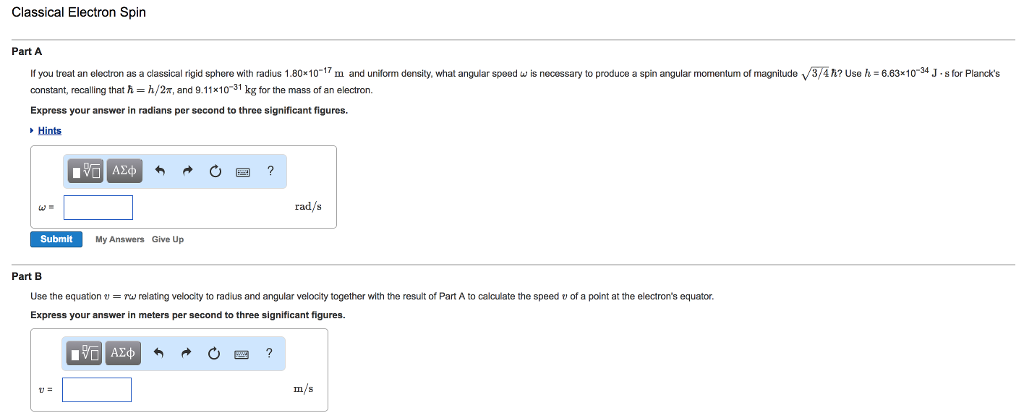
Task: Expand the Hints disclosure triangle
Action: click(x=32, y=131)
